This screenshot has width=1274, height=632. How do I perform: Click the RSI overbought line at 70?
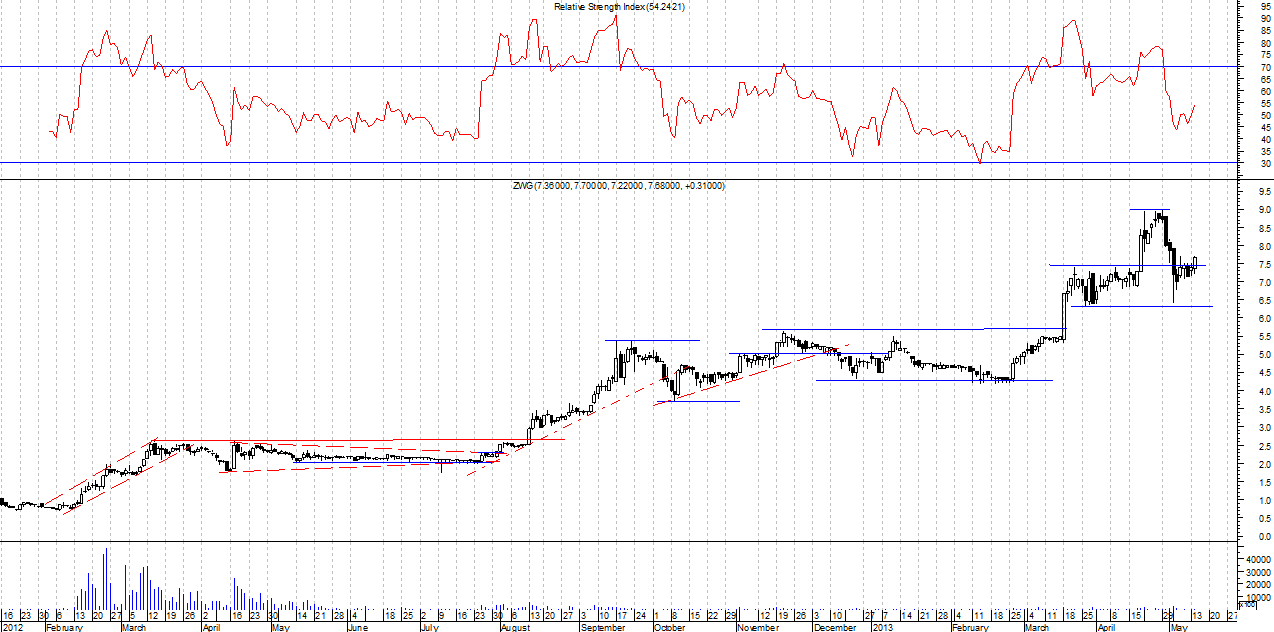(400, 67)
